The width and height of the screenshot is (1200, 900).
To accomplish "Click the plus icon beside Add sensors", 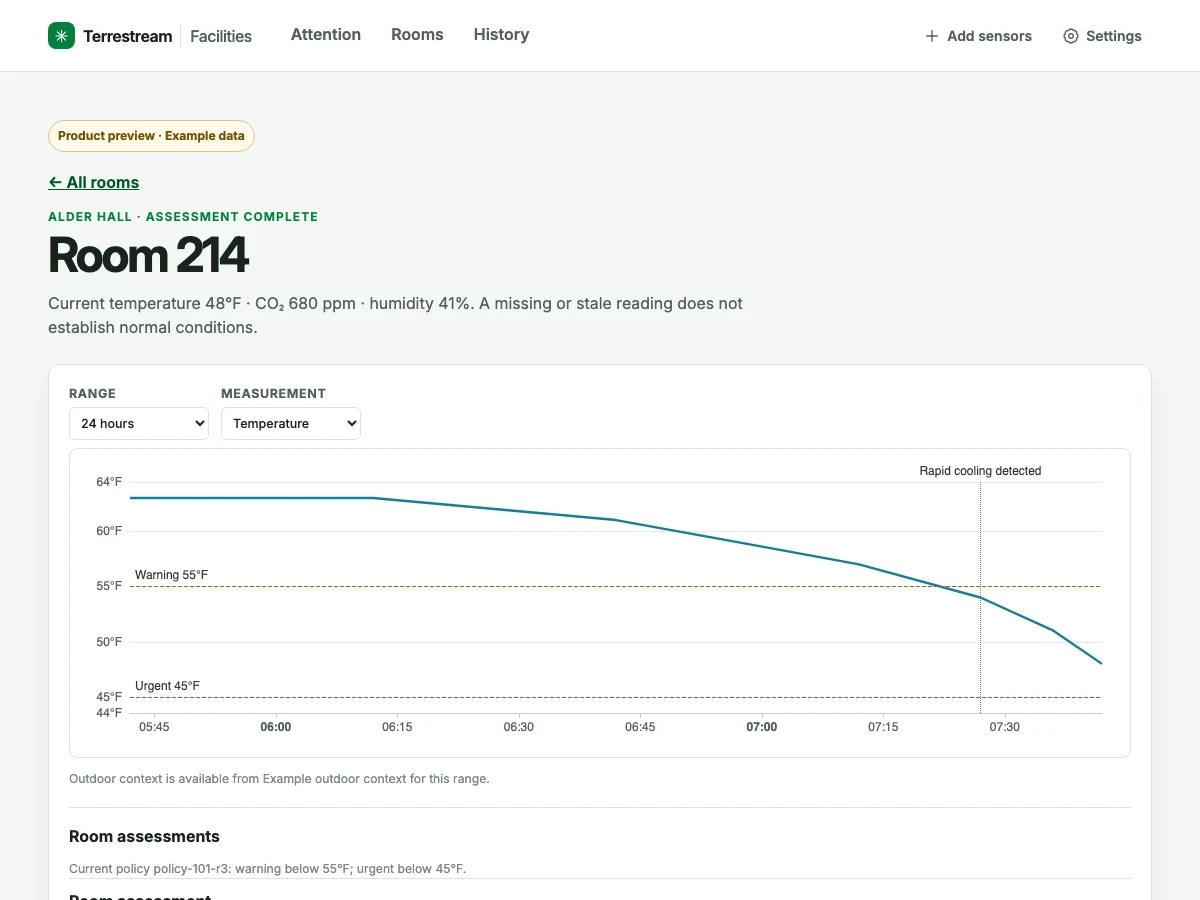I will (x=932, y=36).
